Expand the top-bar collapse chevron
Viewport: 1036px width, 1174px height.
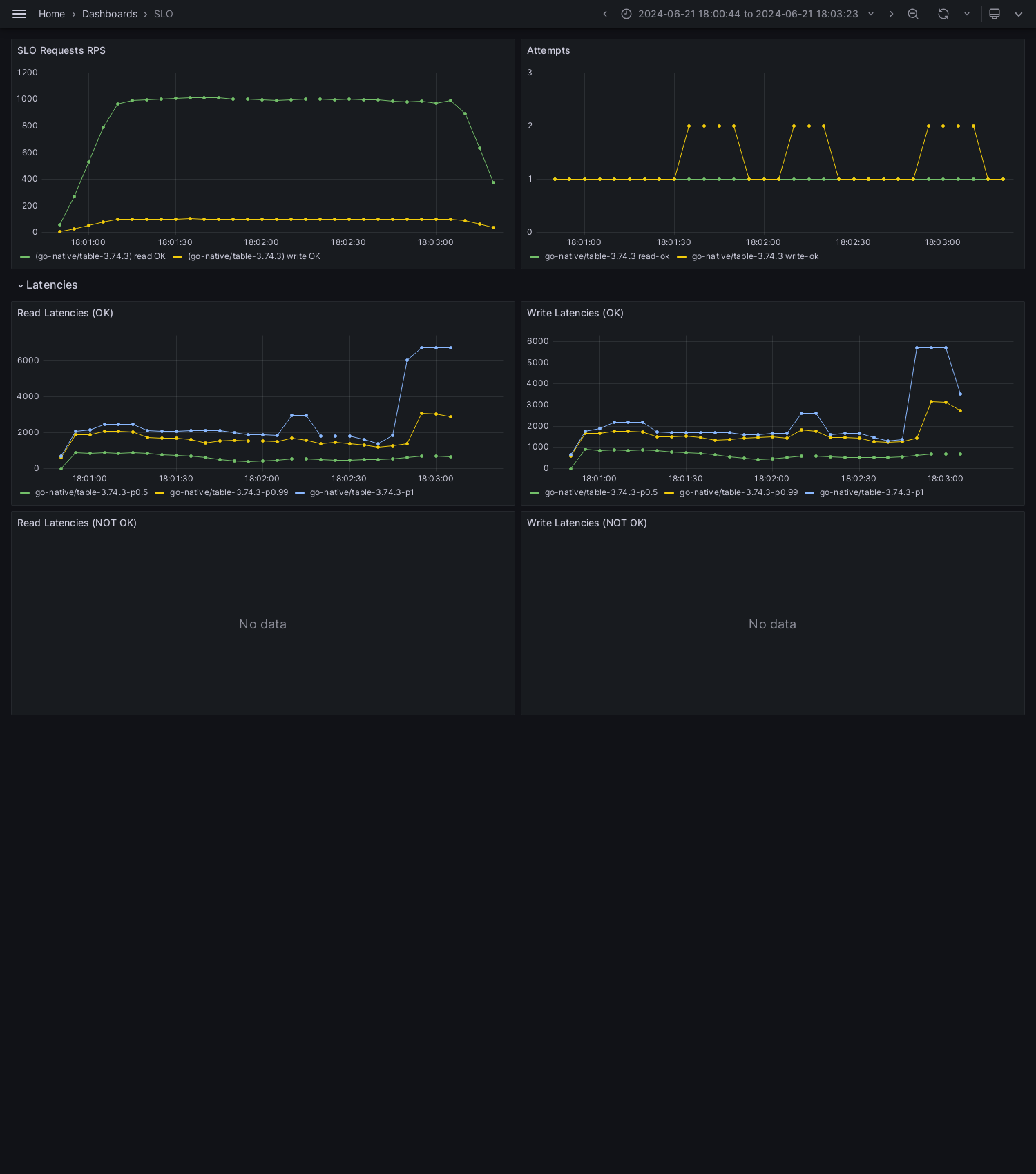point(1019,14)
